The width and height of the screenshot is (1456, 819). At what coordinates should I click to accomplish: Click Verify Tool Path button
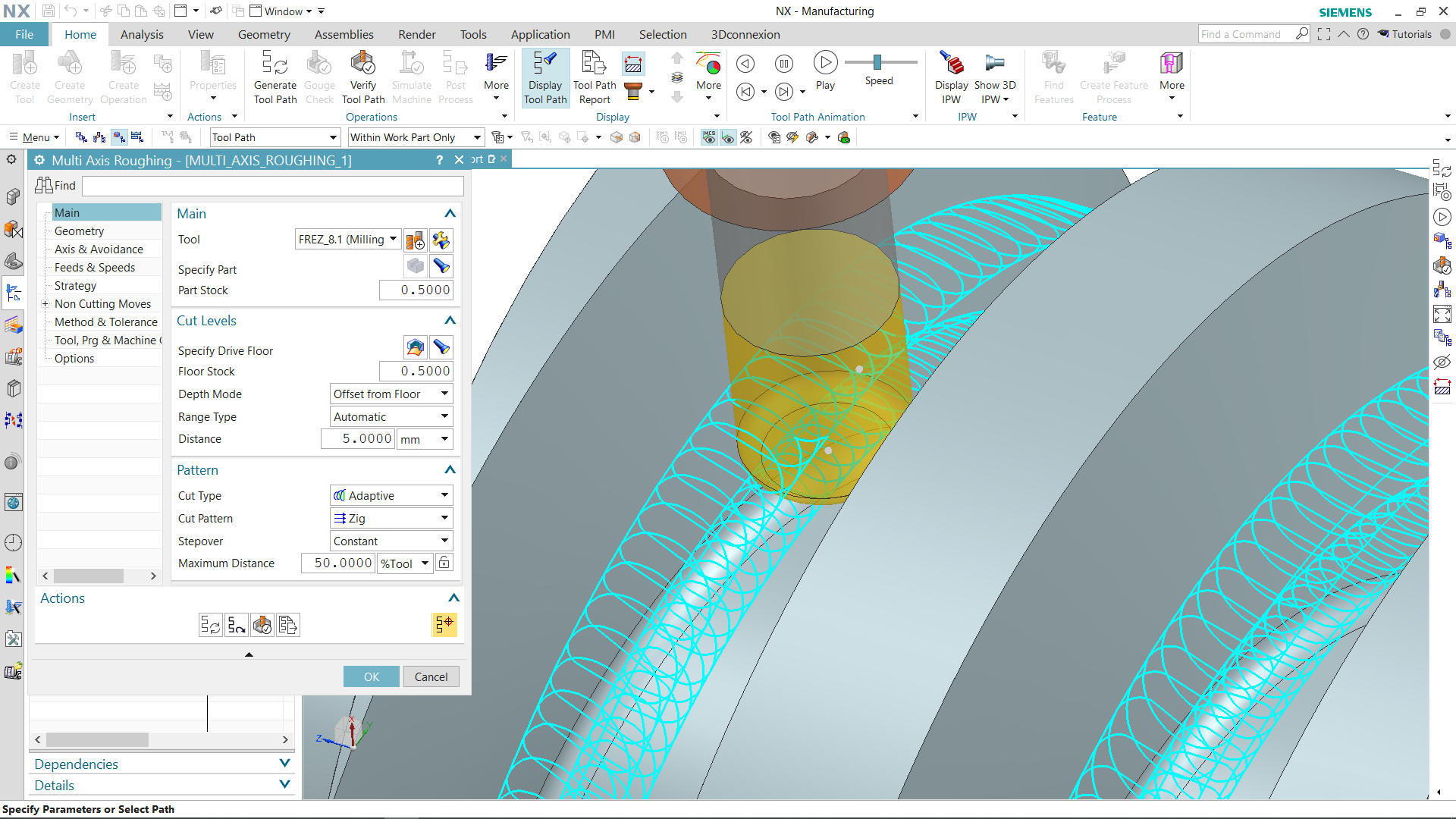point(363,77)
